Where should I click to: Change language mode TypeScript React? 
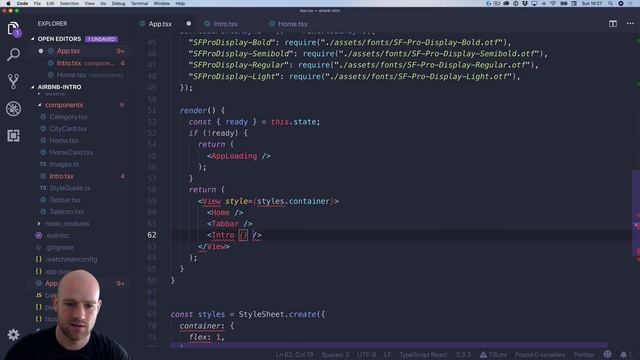(x=423, y=355)
